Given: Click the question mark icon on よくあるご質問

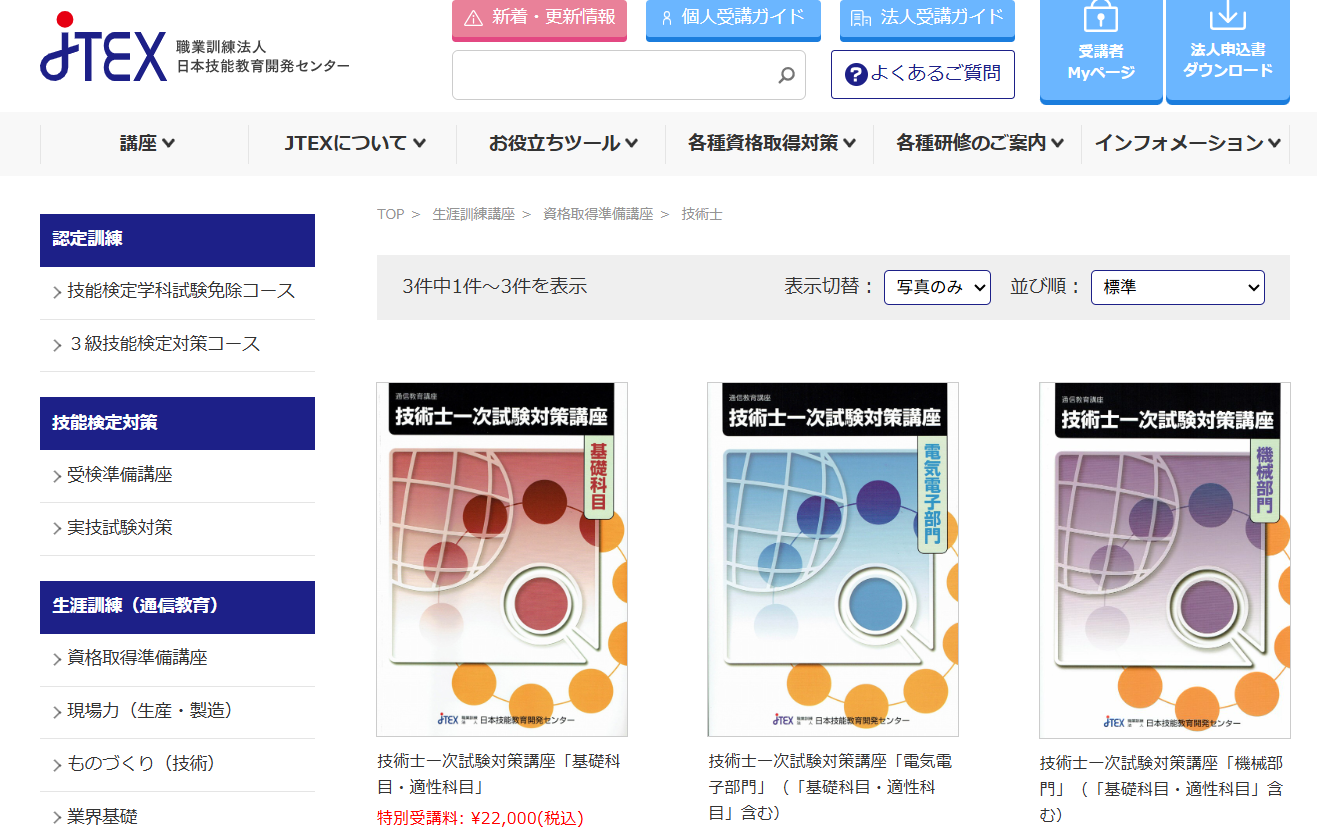Looking at the screenshot, I should (856, 75).
